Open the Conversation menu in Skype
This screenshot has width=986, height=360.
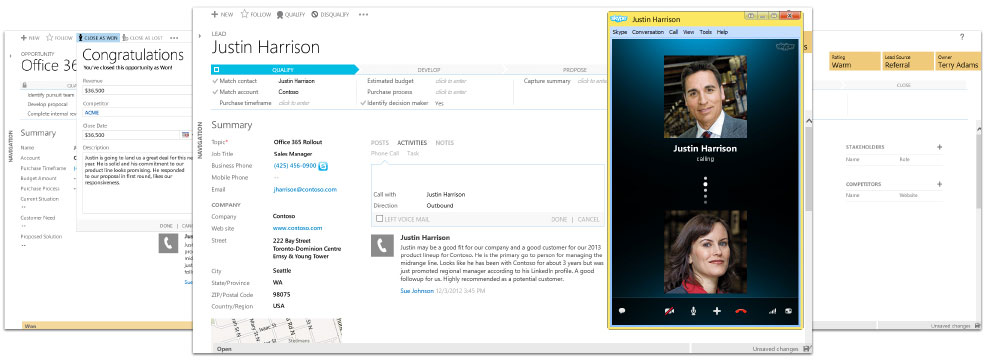648,32
